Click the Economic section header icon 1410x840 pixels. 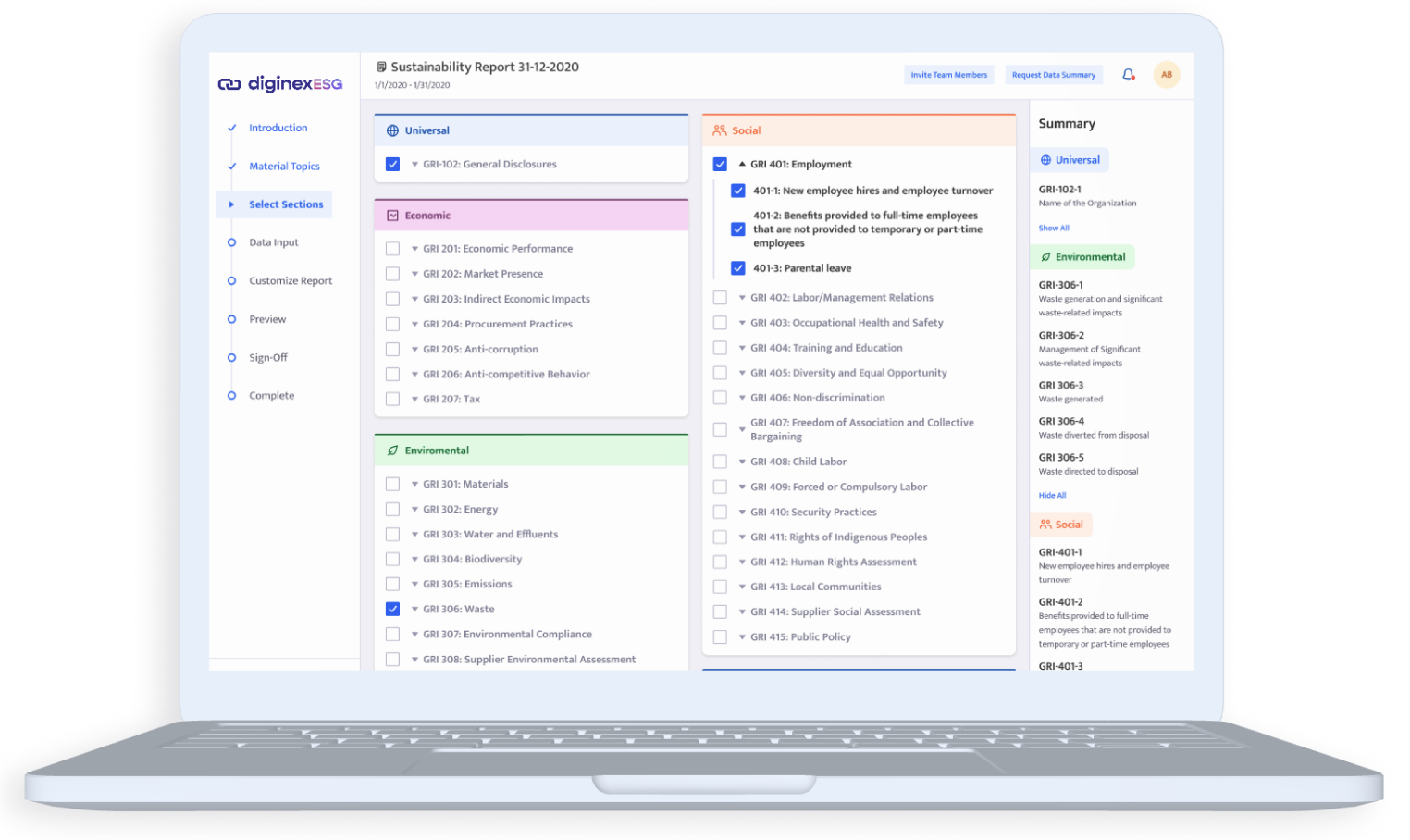392,216
